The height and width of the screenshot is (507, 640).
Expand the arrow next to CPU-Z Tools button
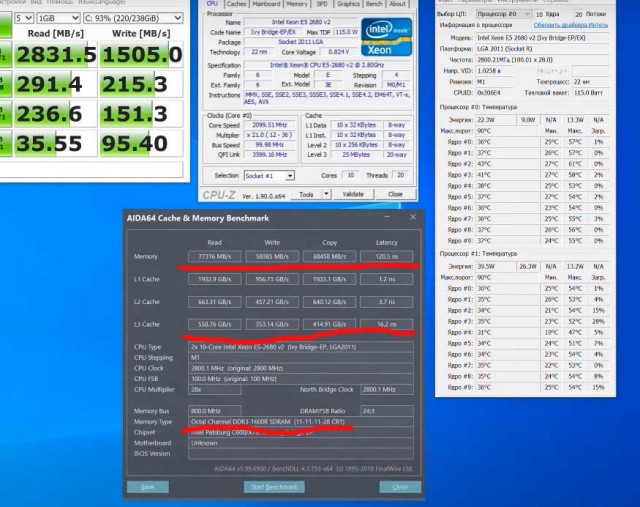326,194
